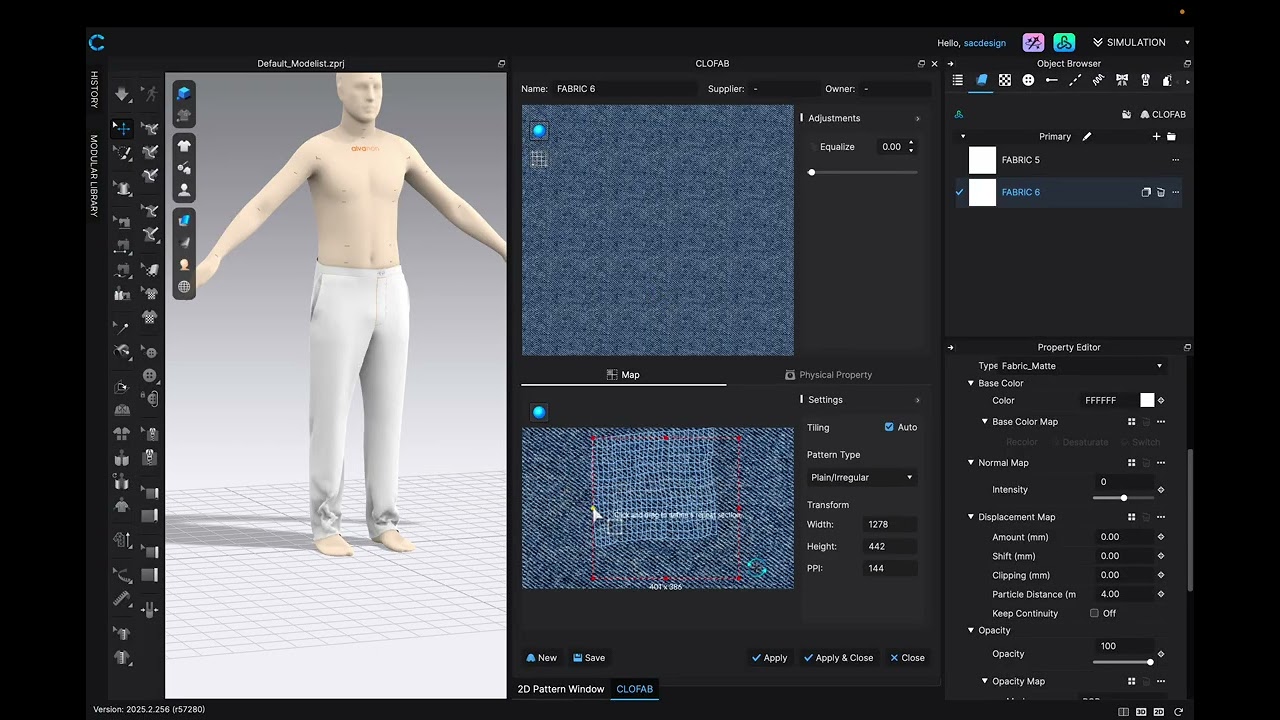
Task: Click the CLO logo at top left
Action: 97,42
